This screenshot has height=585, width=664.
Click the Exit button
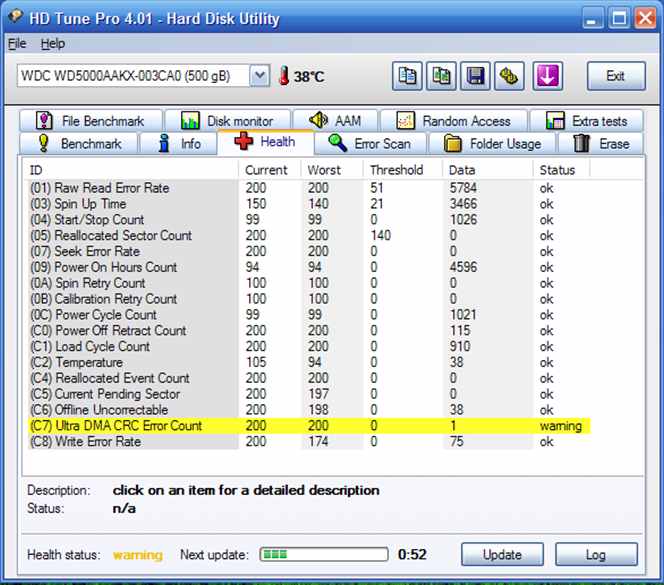pos(616,76)
